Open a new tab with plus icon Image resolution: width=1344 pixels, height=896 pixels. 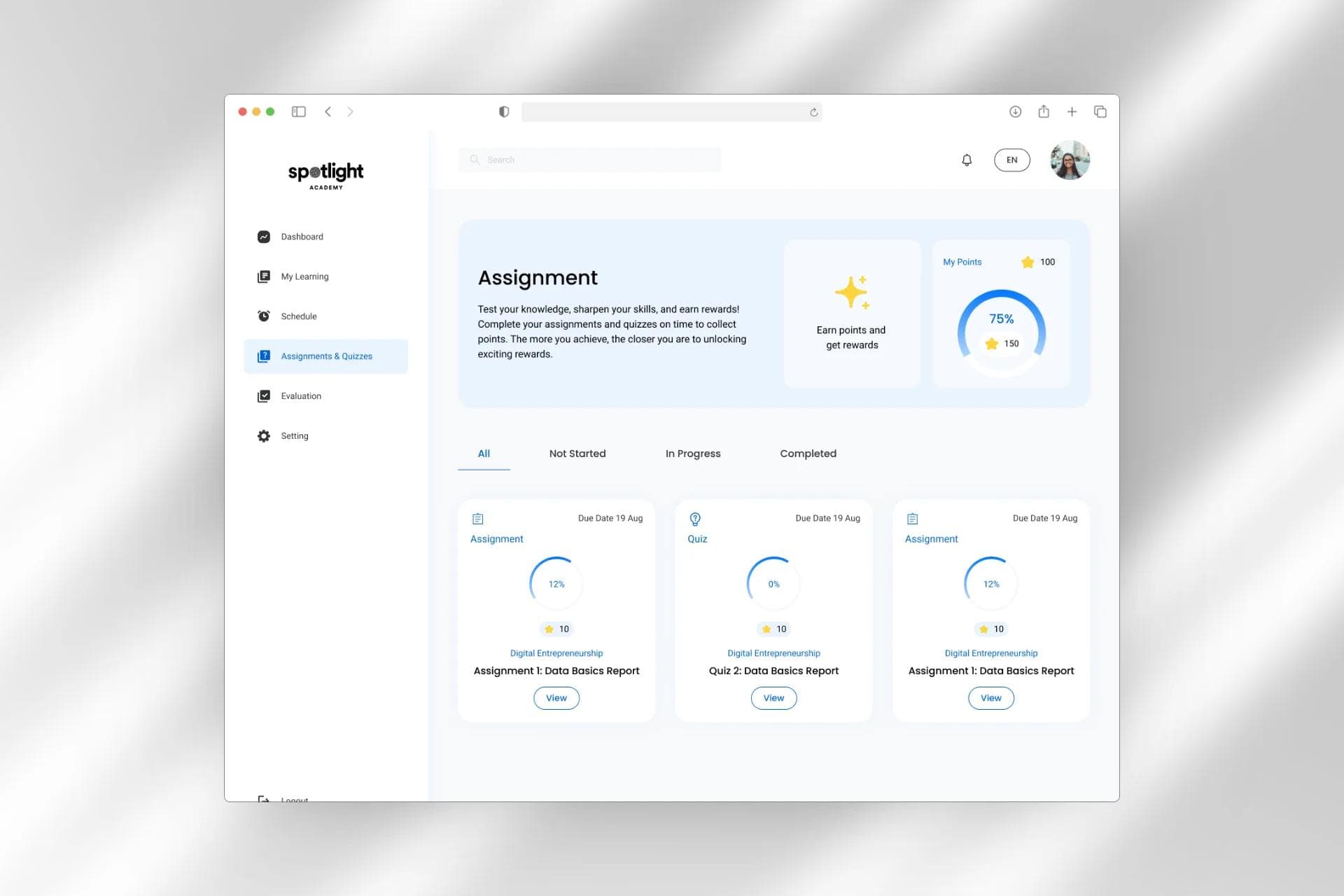(x=1072, y=112)
